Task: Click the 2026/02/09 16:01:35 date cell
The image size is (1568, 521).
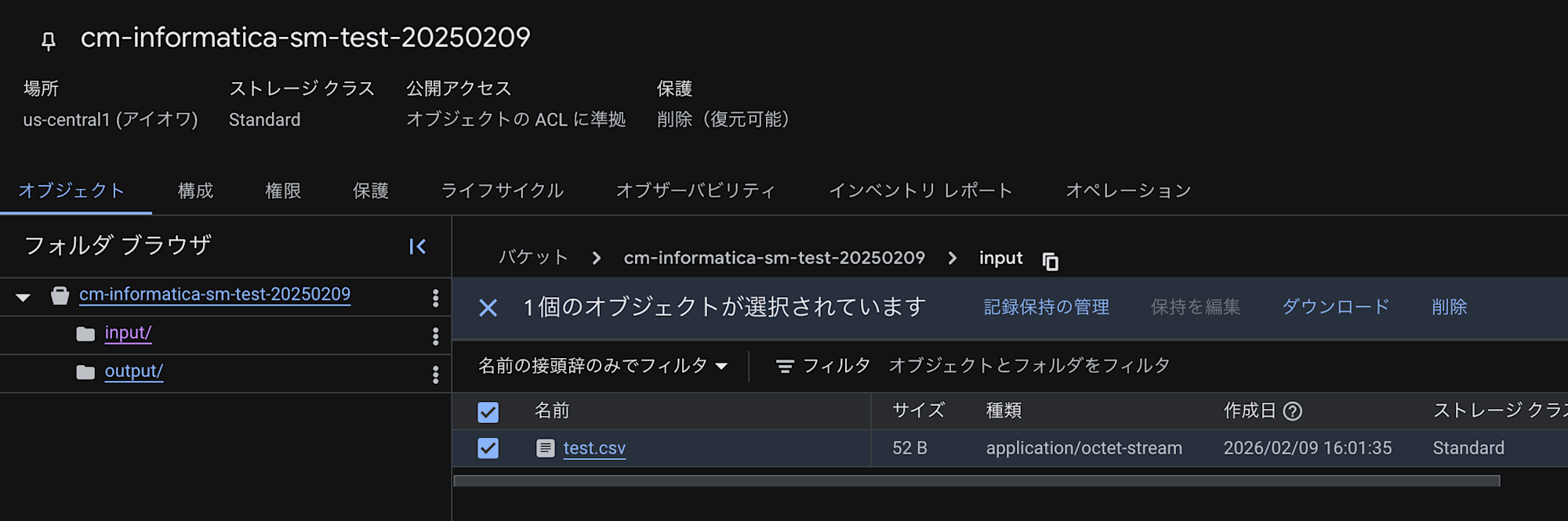Action: click(1308, 448)
